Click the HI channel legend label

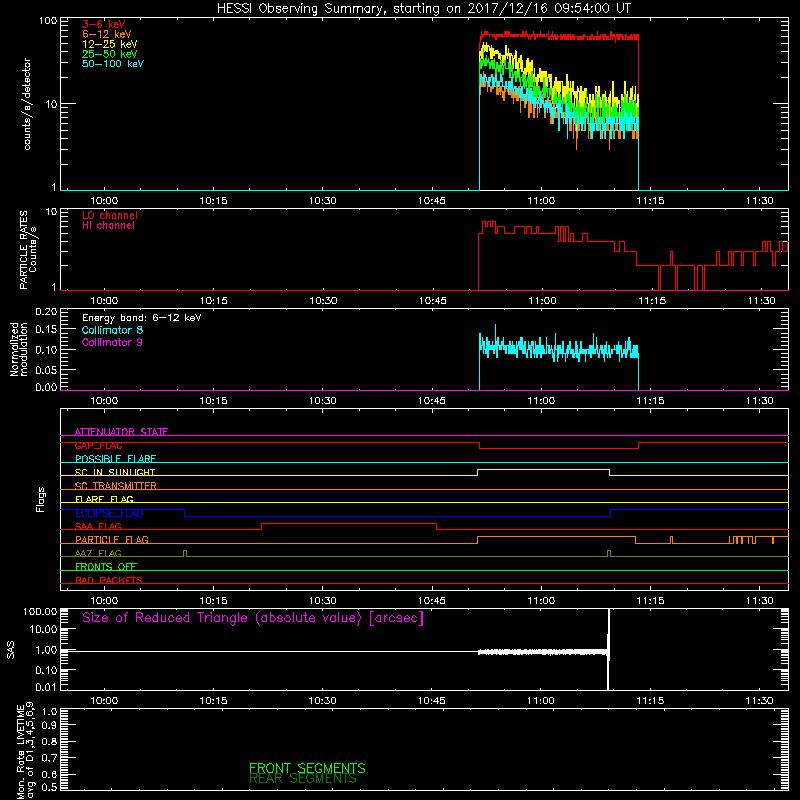pyautogui.click(x=108, y=226)
